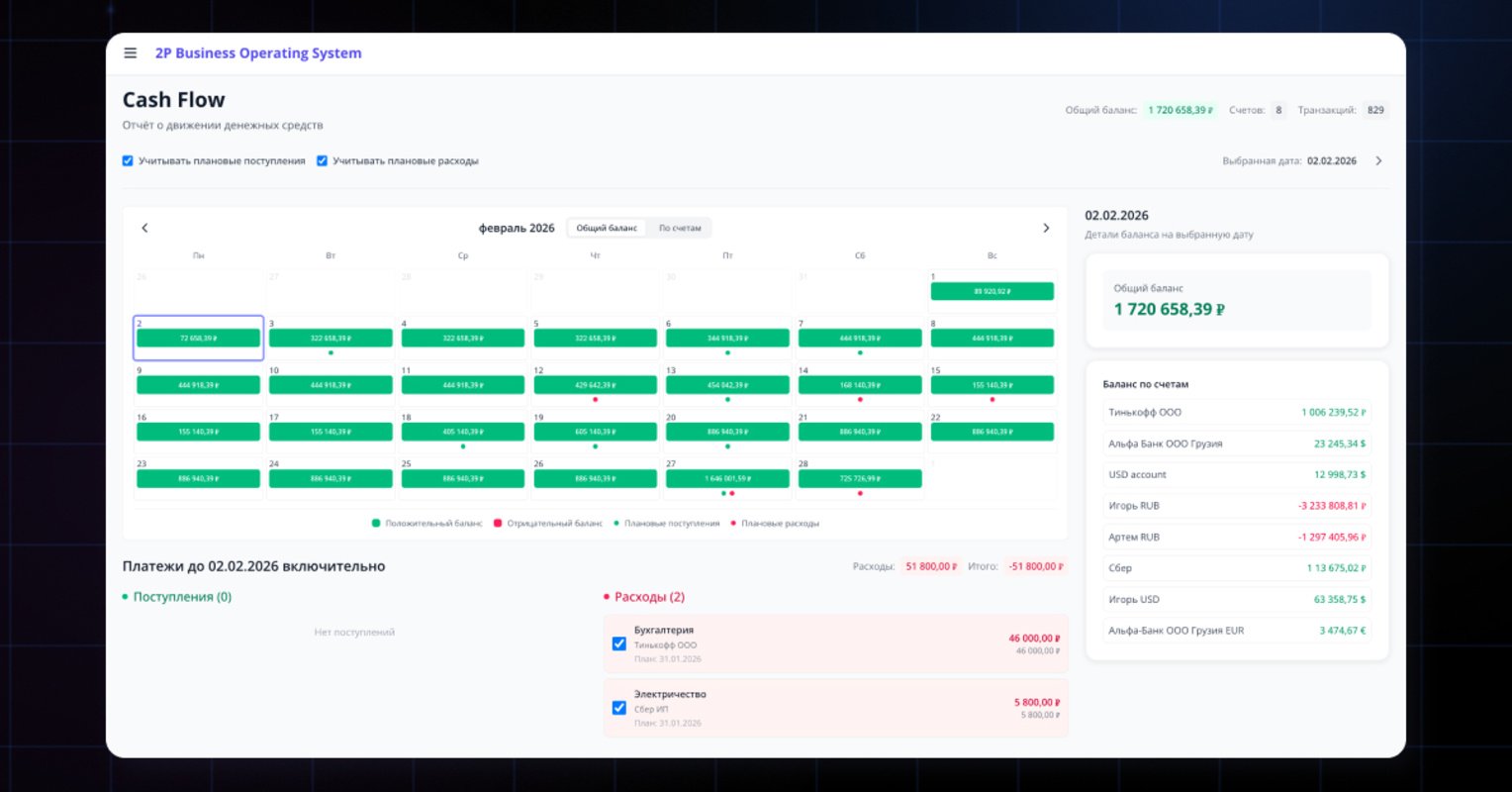Untick the Электричество payment checkbox
The image size is (1512, 792).
pyautogui.click(x=619, y=708)
